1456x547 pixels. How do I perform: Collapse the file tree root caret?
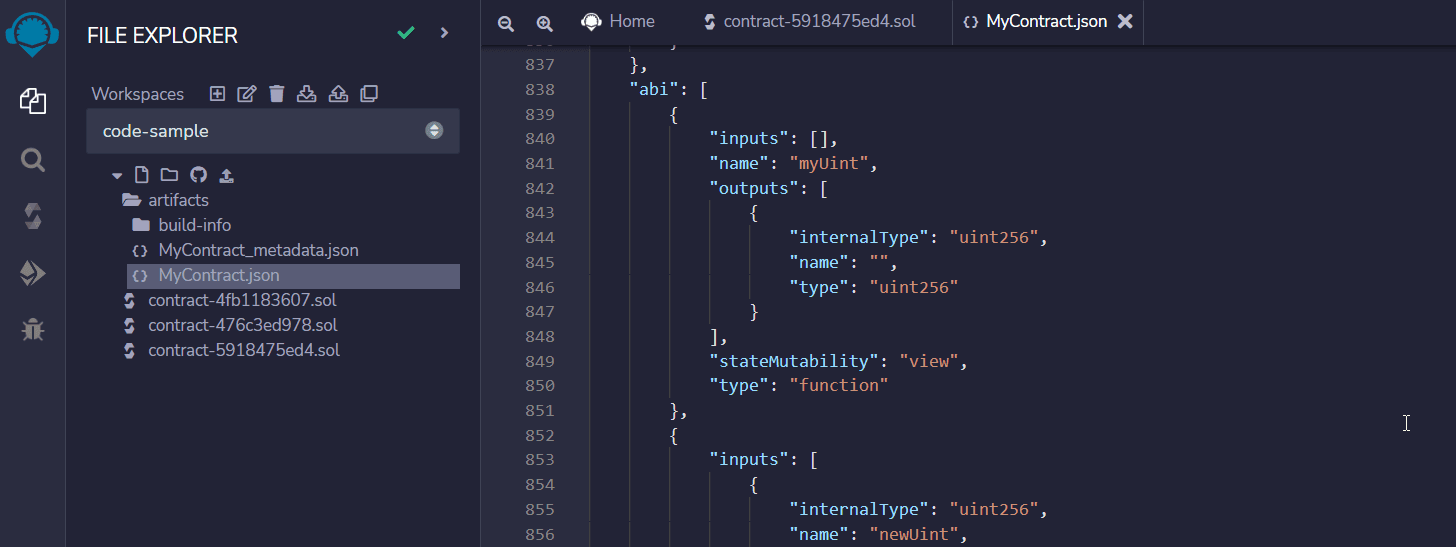(117, 175)
